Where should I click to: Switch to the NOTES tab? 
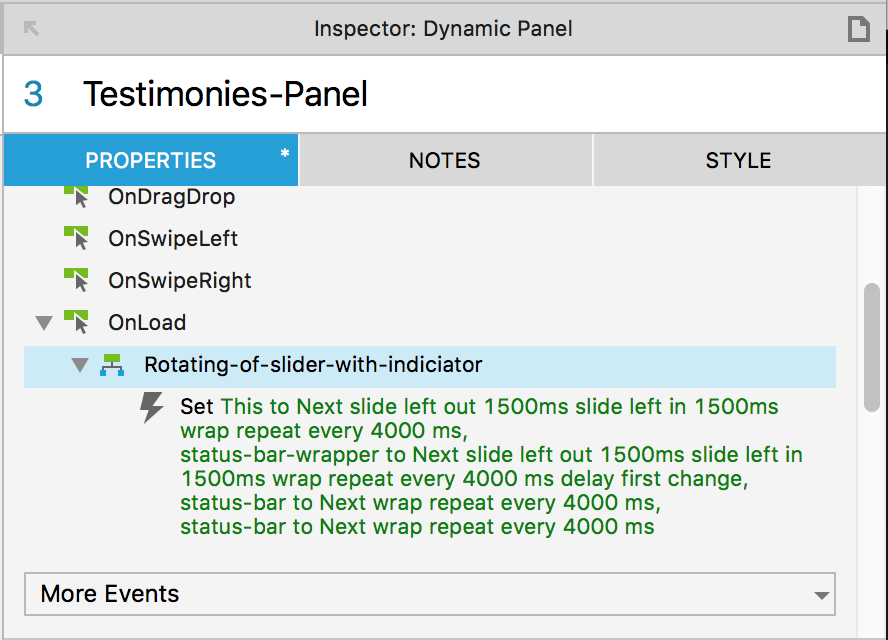point(444,160)
